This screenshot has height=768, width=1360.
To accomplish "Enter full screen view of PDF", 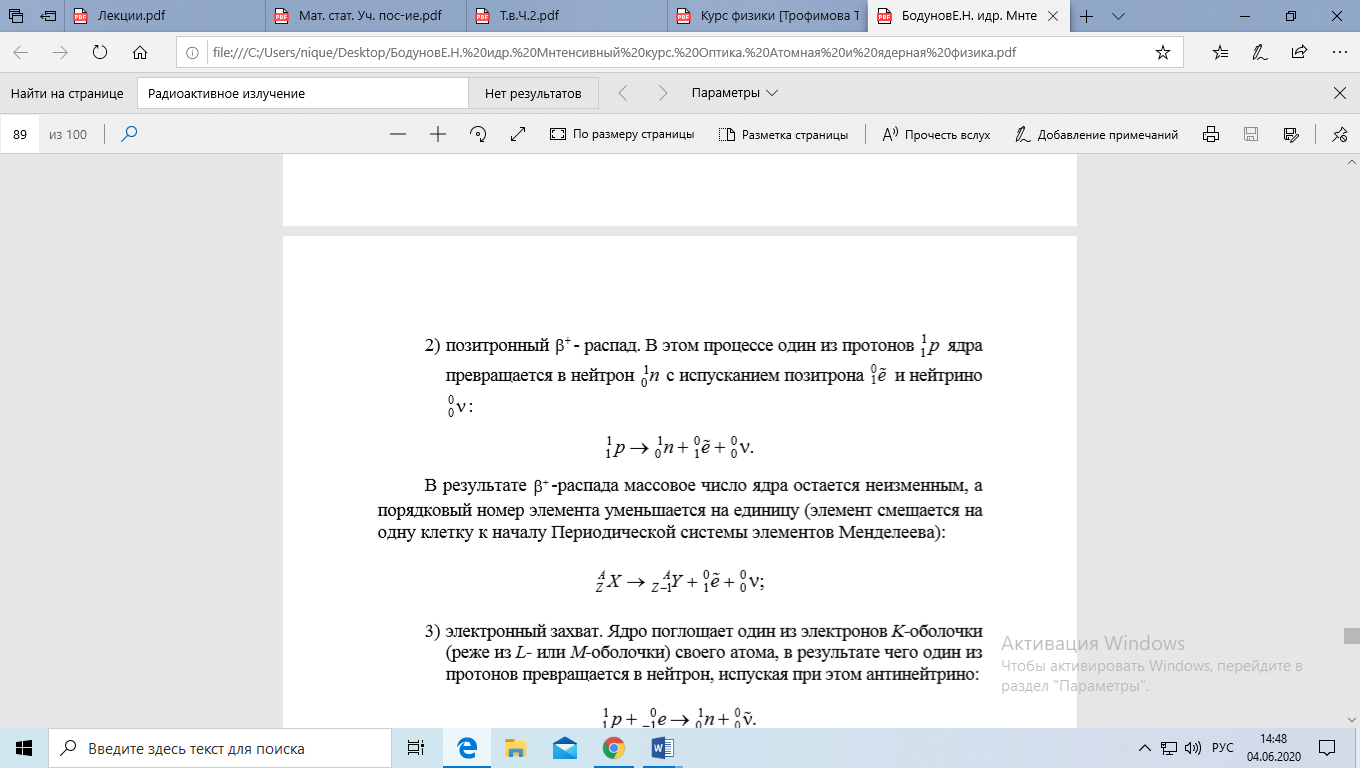I will pyautogui.click(x=517, y=134).
